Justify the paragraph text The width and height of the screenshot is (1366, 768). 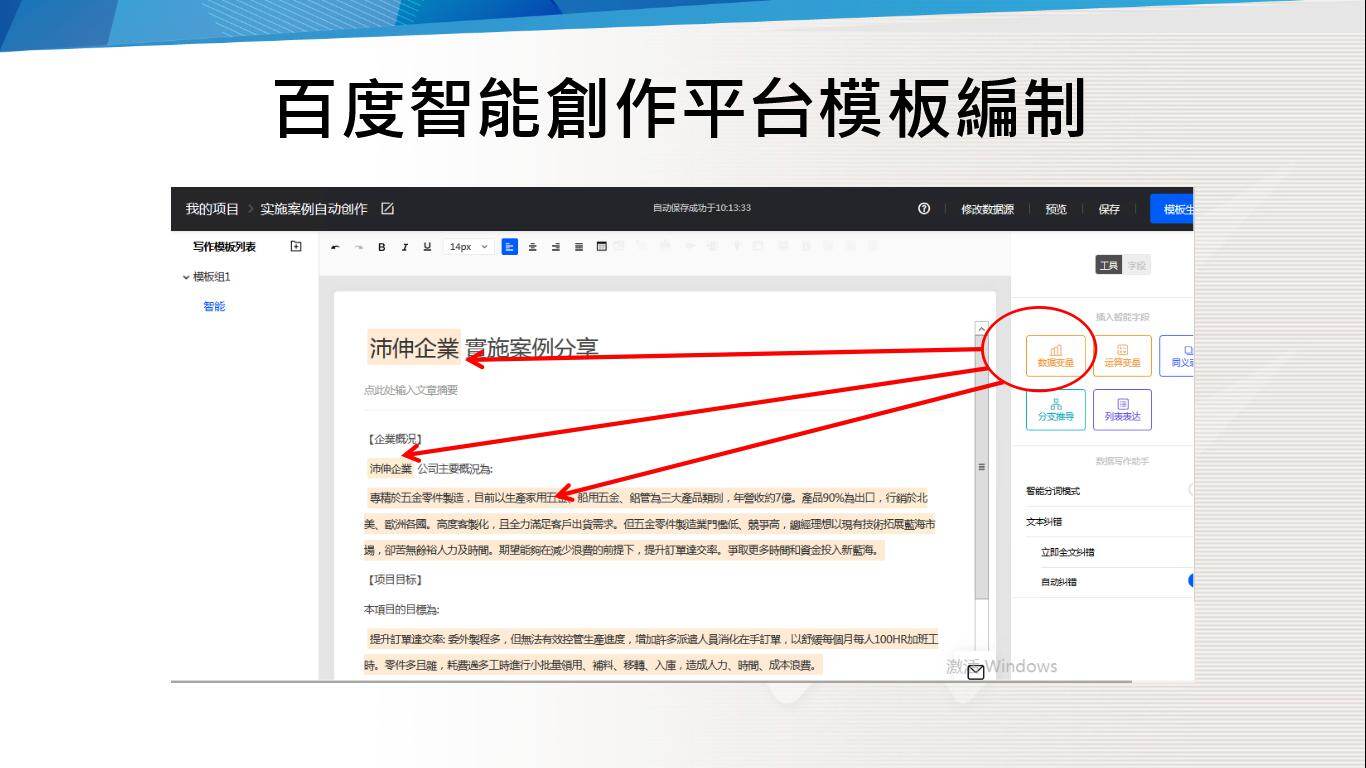point(578,247)
